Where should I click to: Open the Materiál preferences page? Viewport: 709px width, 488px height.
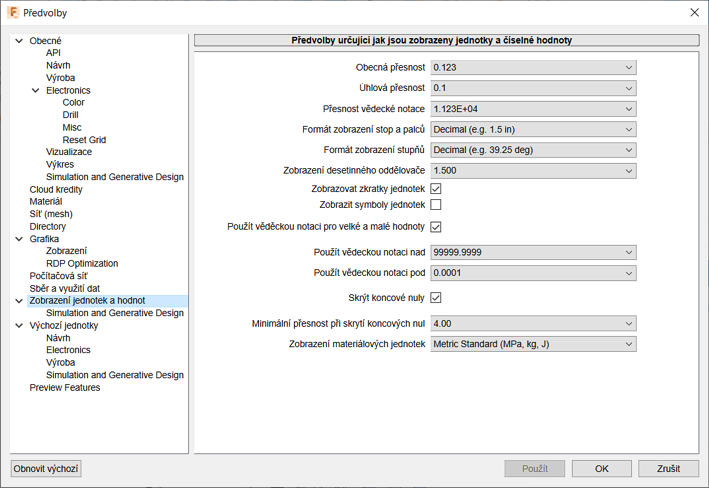(x=46, y=201)
